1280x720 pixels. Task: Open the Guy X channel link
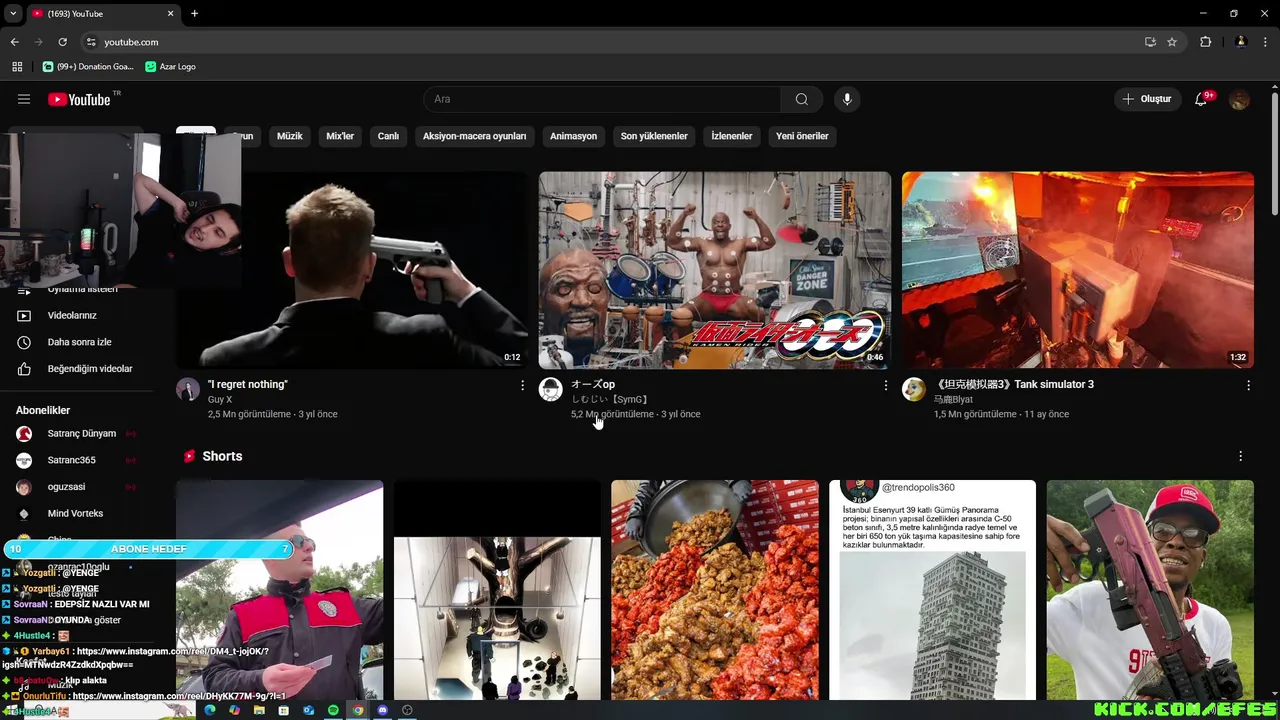tap(219, 400)
